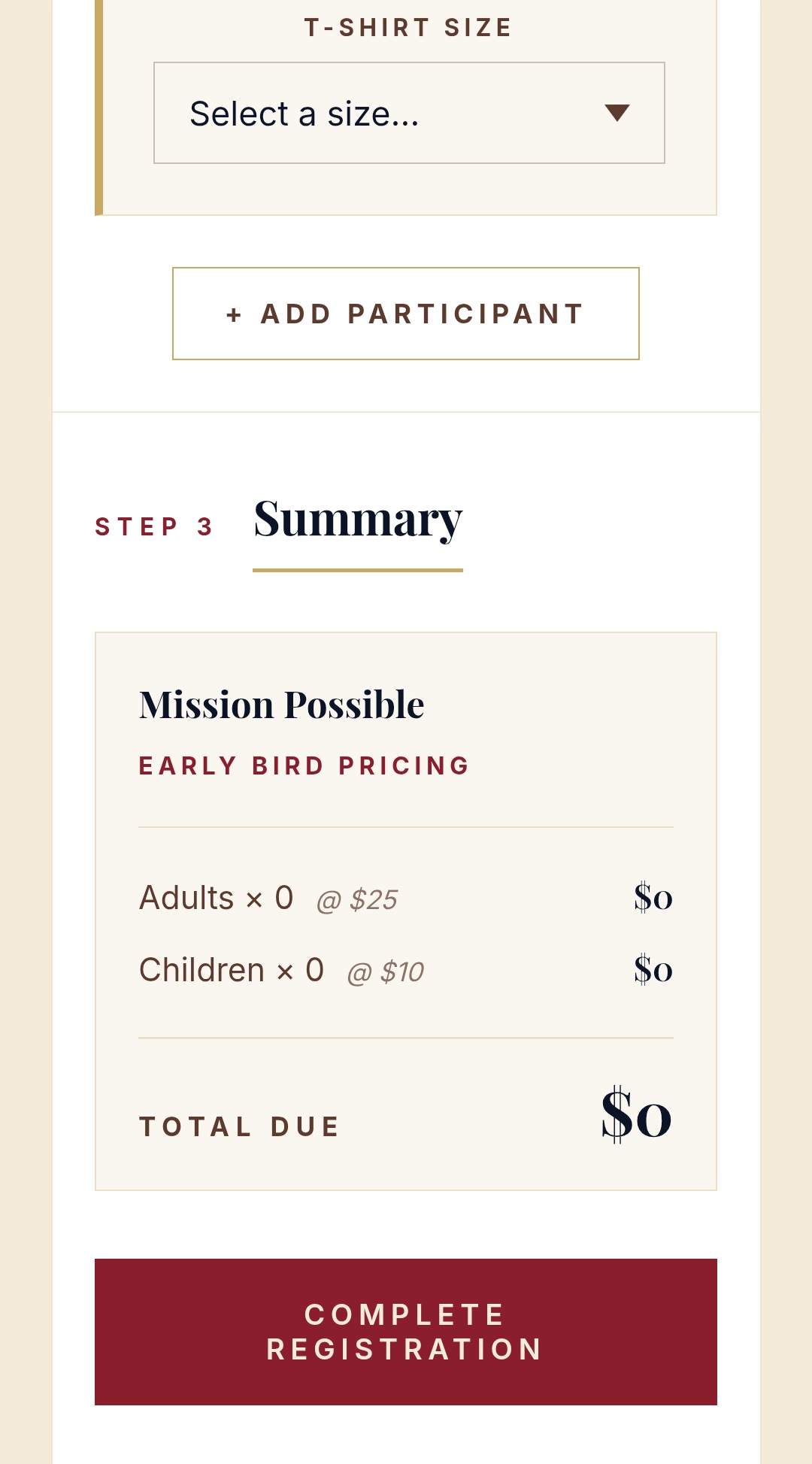
Task: Click the Adults subtotal $0 amount
Action: point(653,897)
